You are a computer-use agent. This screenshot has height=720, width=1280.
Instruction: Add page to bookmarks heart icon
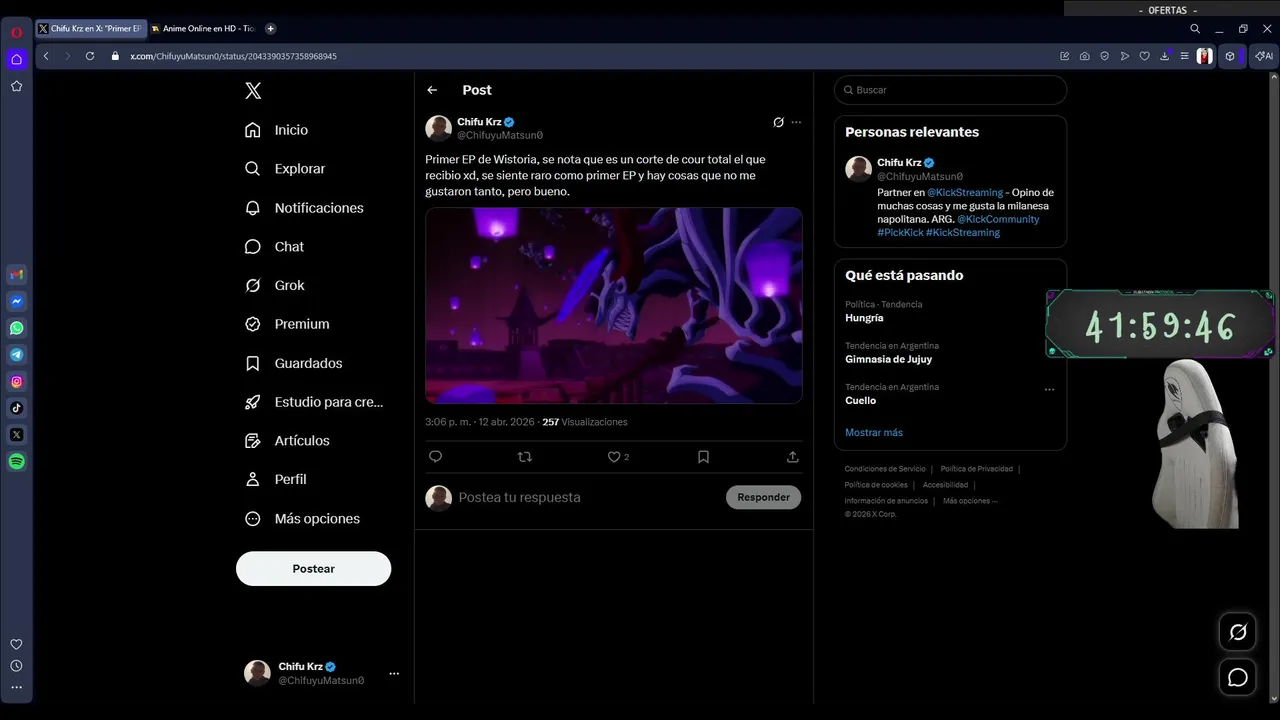pyautogui.click(x=1145, y=56)
